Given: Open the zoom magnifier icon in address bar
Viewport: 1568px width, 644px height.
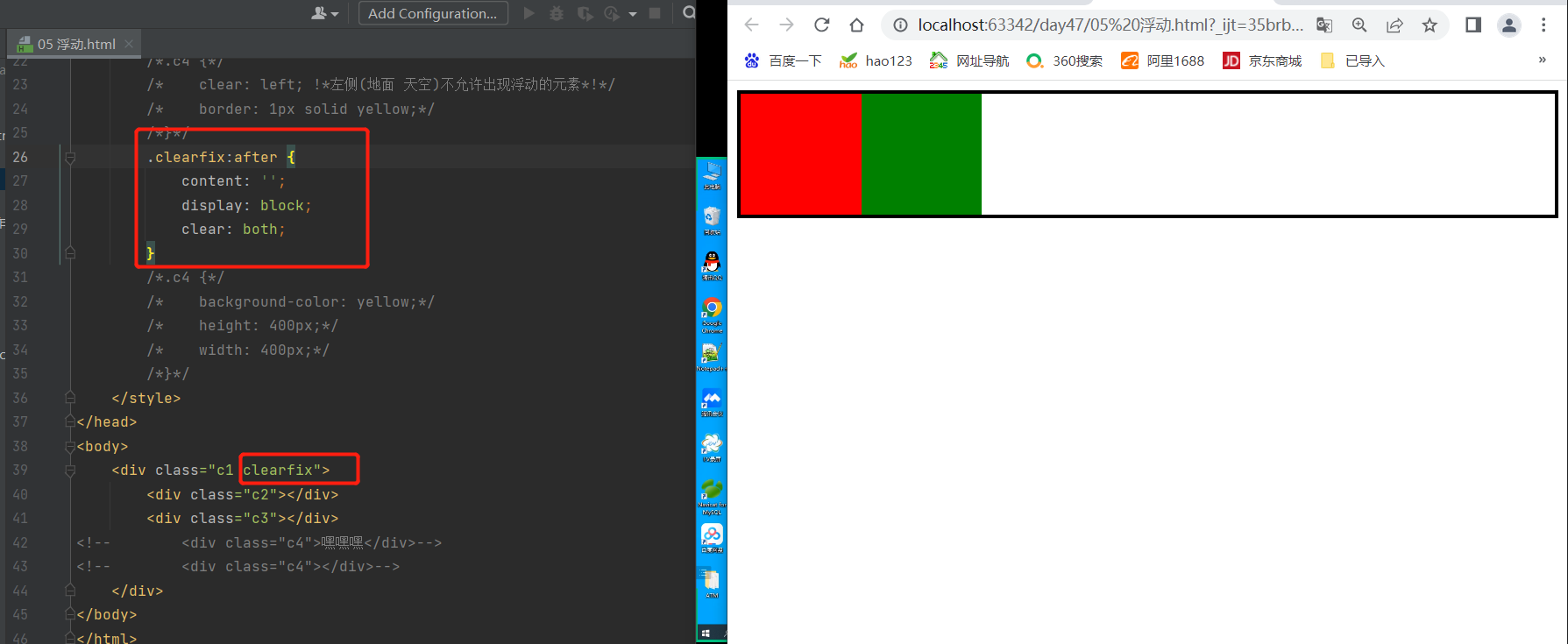Looking at the screenshot, I should pyautogui.click(x=1359, y=25).
